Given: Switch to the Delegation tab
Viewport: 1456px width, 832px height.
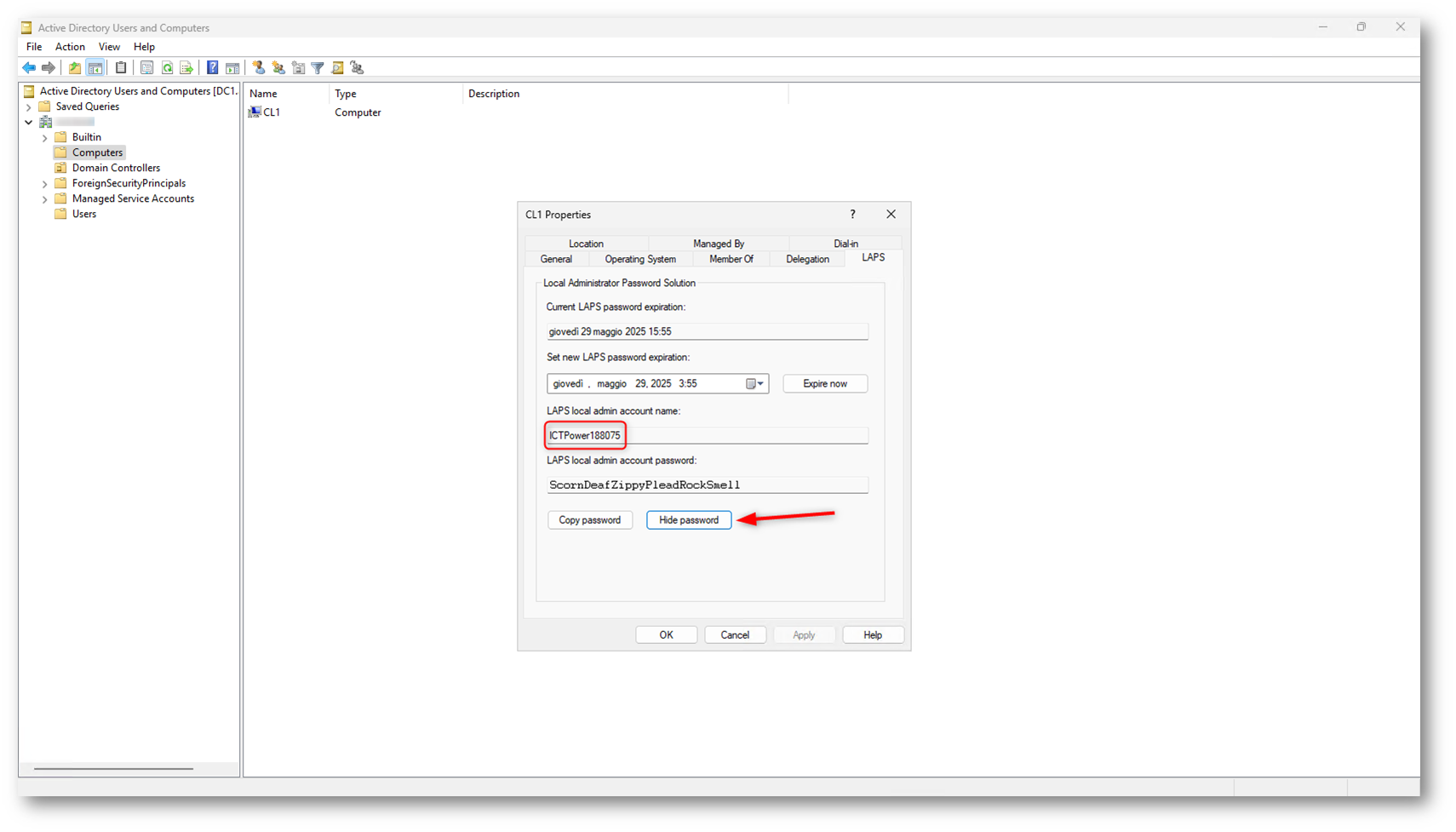Looking at the screenshot, I should [807, 259].
